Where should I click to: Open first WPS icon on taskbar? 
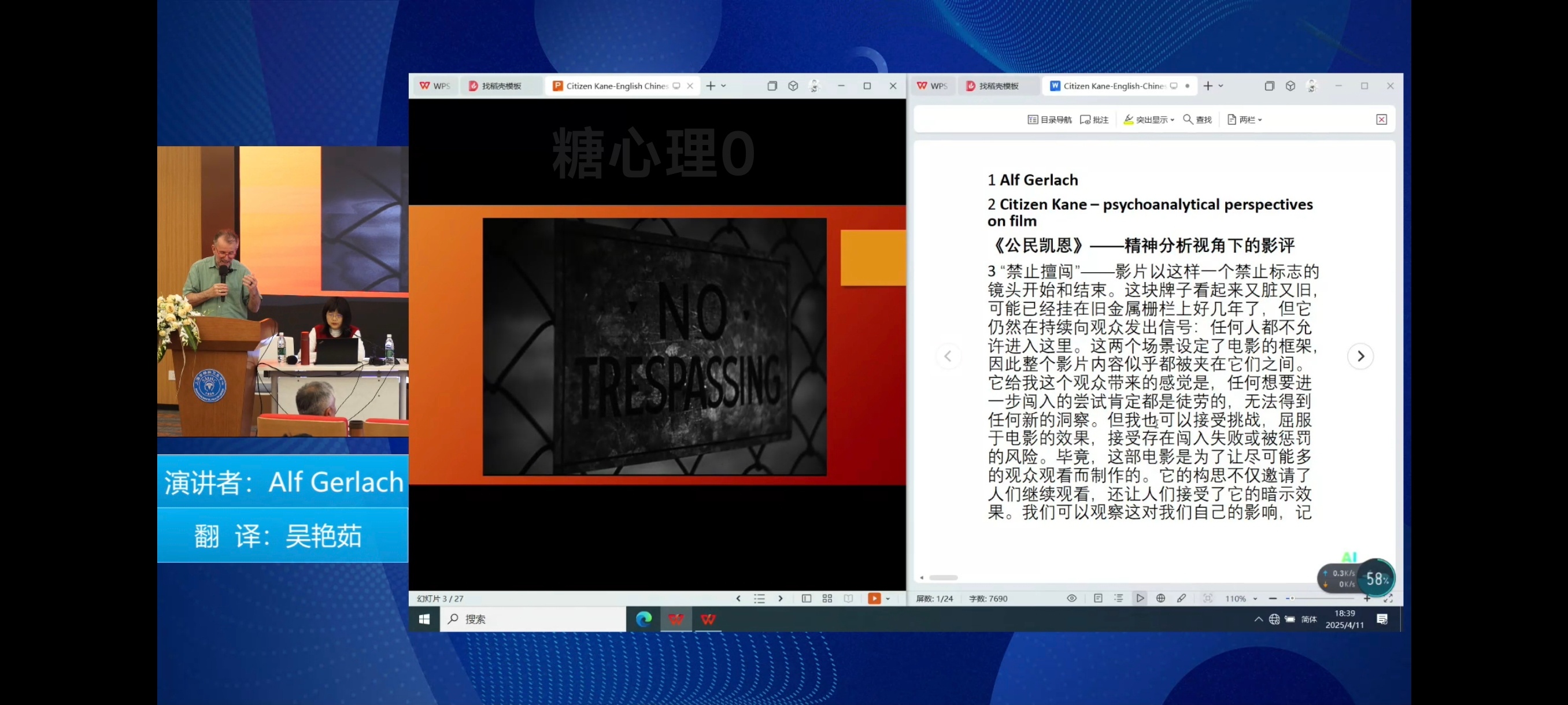pos(676,619)
